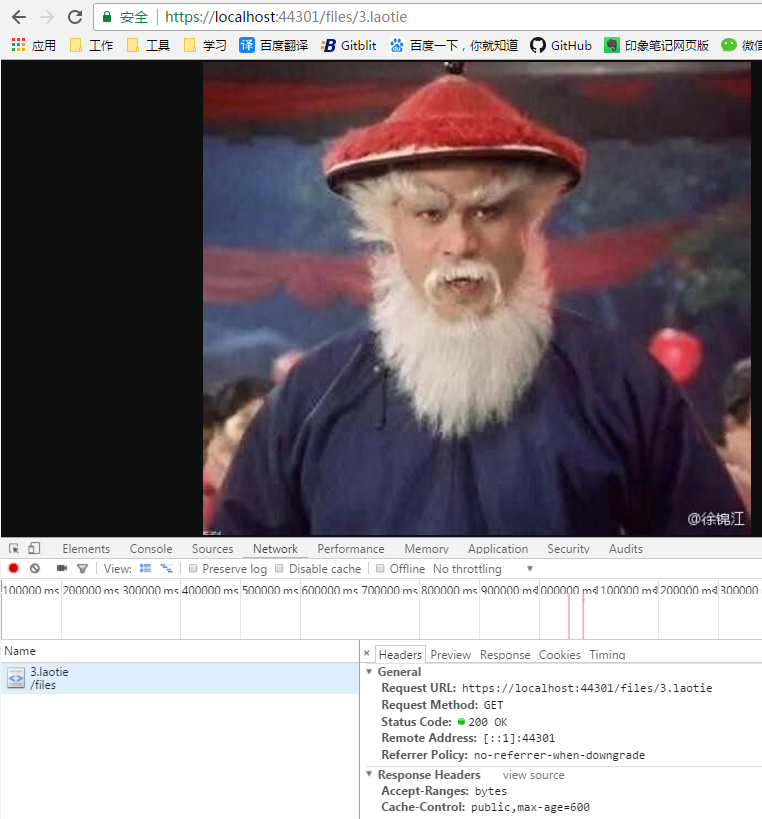Open the No throttling dropdown
The height and width of the screenshot is (819, 762).
pos(483,568)
